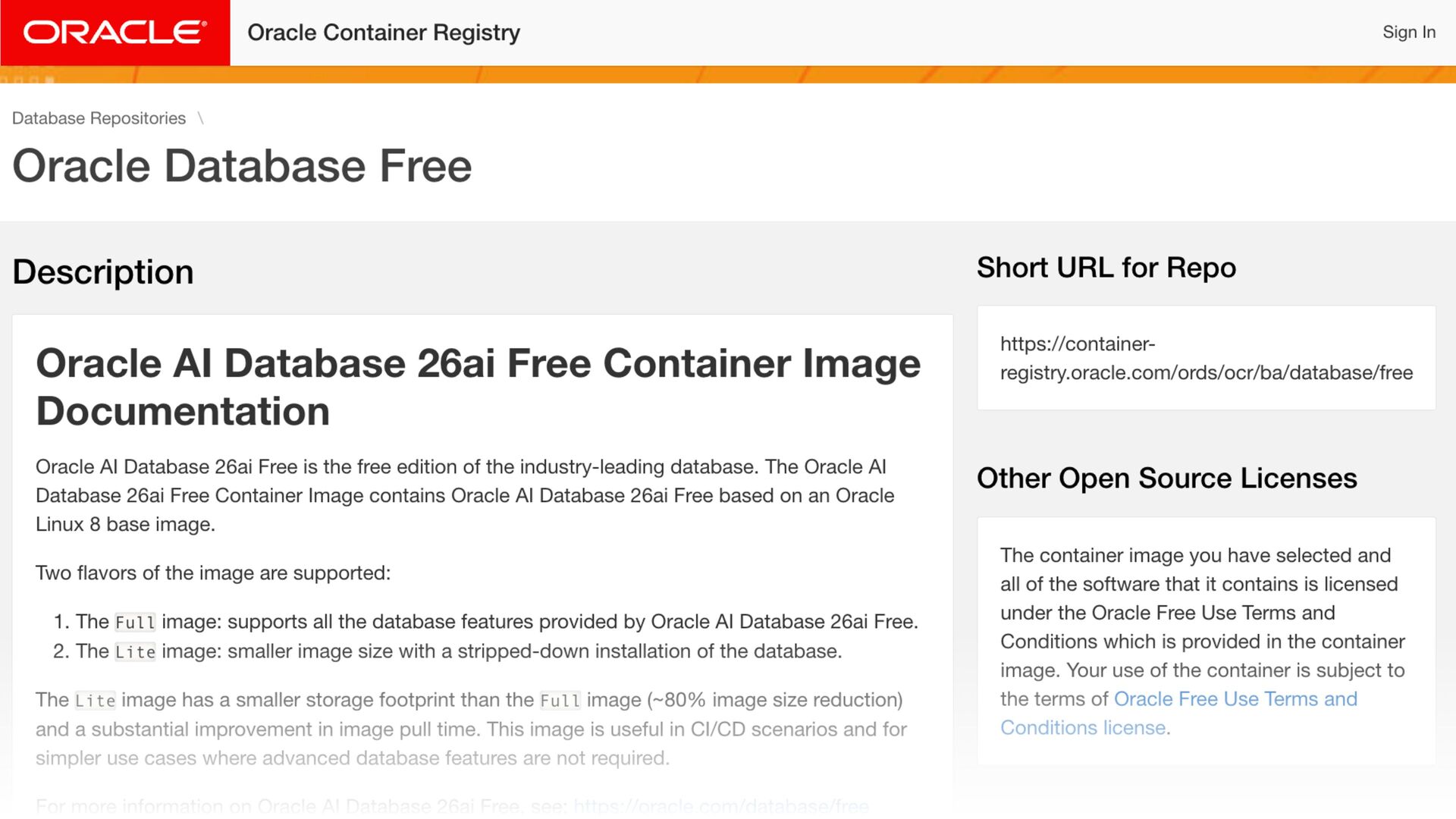
Task: Click the Full code label in list item one
Action: pos(135,623)
